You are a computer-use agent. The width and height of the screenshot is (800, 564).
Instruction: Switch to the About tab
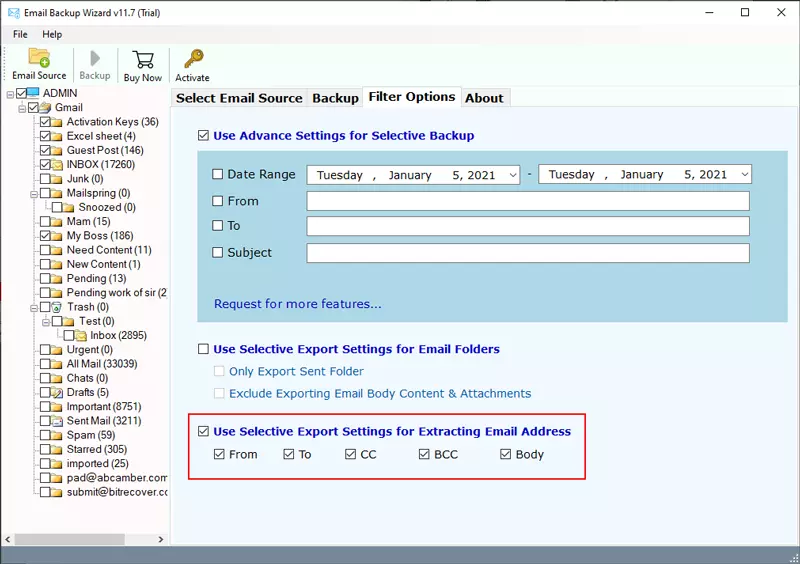coord(484,98)
